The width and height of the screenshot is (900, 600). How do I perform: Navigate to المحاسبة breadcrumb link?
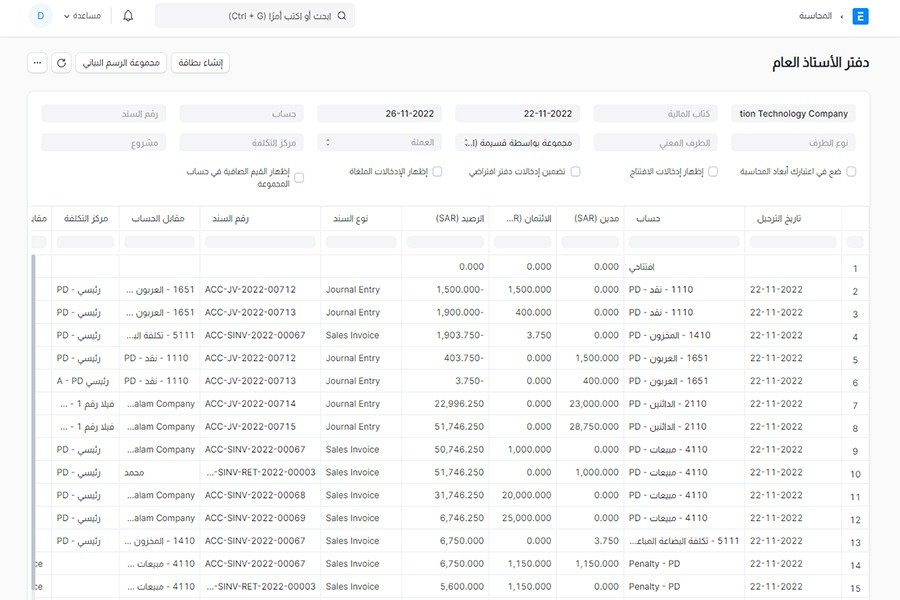click(x=816, y=16)
